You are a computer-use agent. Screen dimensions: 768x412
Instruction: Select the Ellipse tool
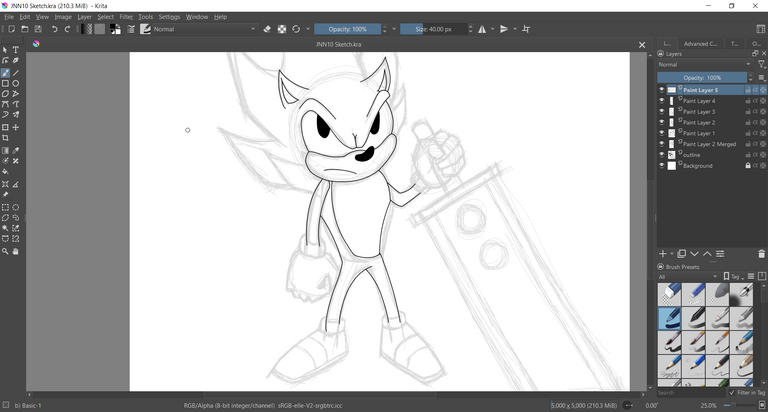16,83
